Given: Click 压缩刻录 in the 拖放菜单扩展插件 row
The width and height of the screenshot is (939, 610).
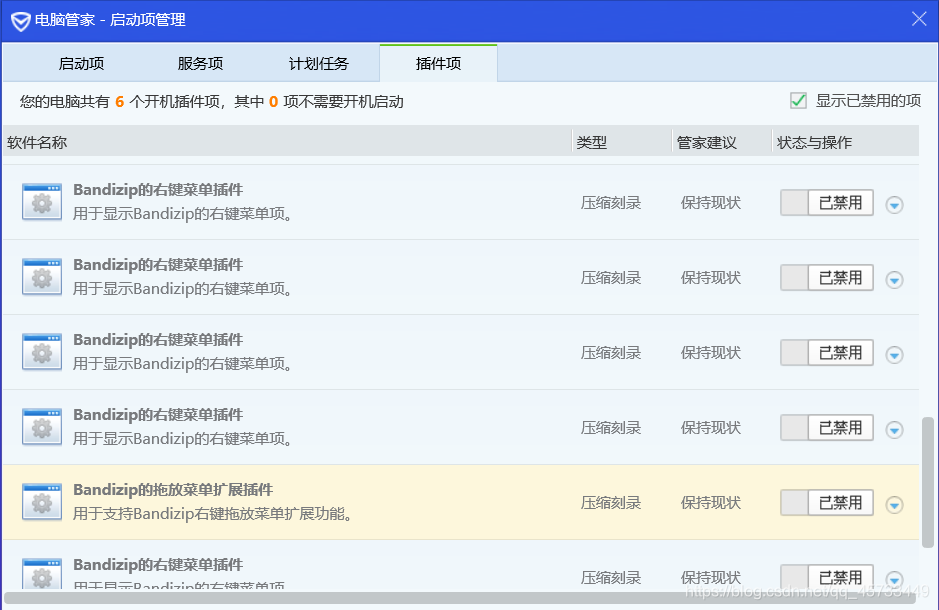Looking at the screenshot, I should point(611,503).
